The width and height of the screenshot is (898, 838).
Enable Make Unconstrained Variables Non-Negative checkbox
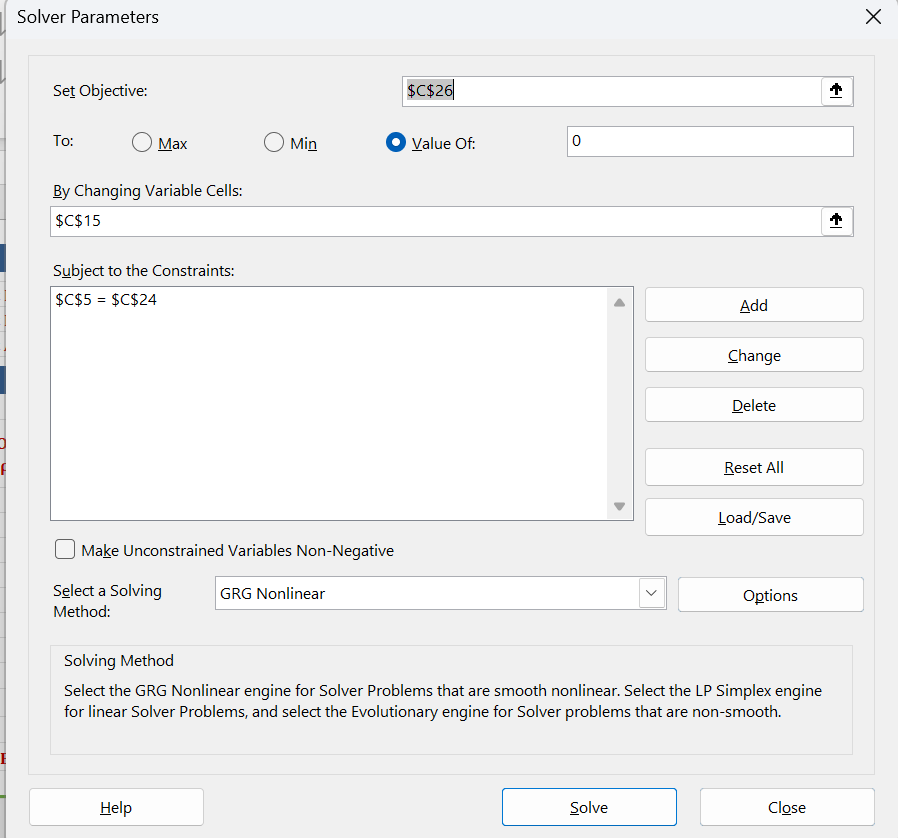(65, 549)
